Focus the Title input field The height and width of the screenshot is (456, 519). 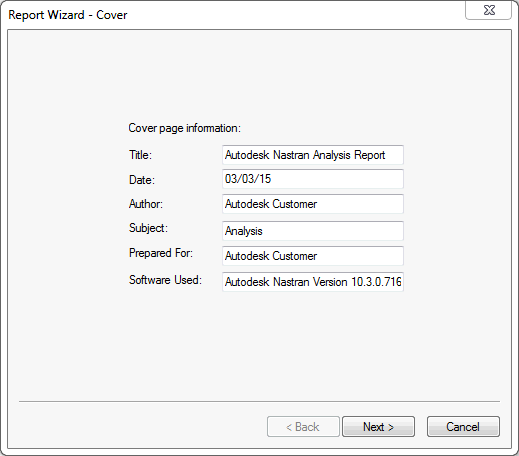pyautogui.click(x=313, y=155)
